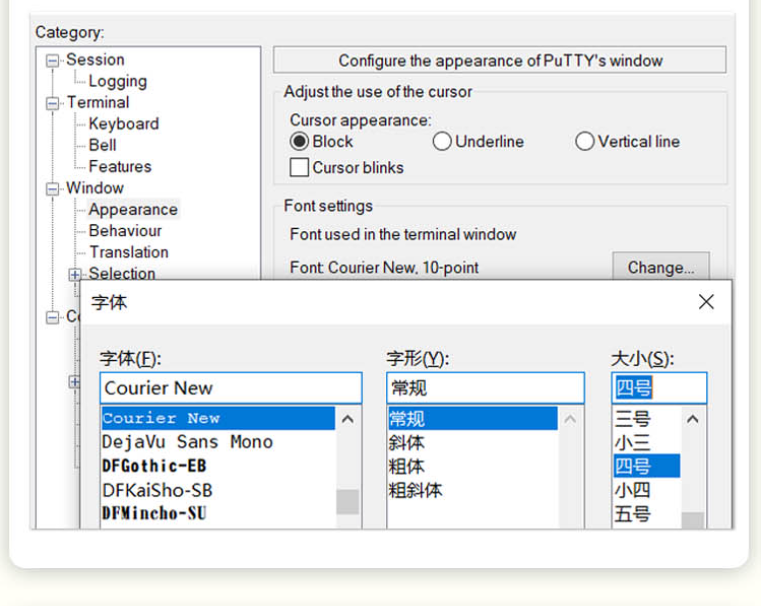768x606 pixels.
Task: Open the Features category
Action: [120, 167]
